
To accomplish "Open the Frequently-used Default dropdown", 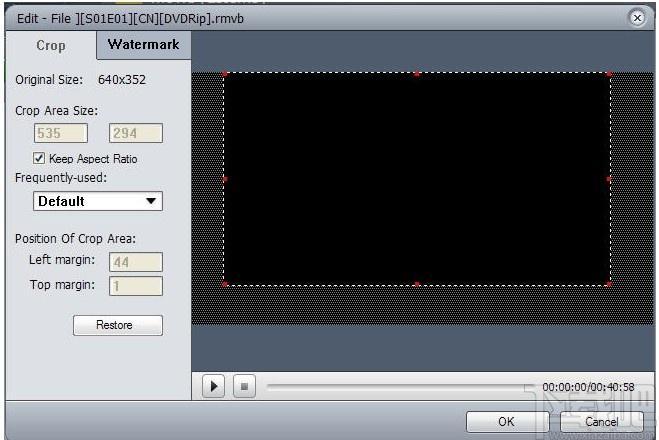I will [x=98, y=201].
